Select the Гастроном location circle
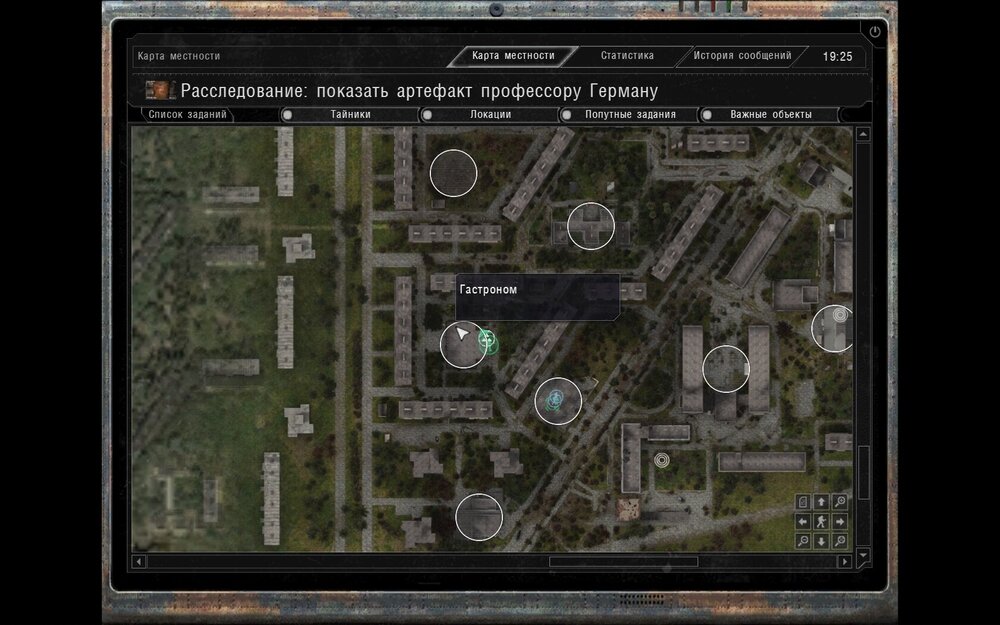Viewport: 1000px width, 625px height. tap(463, 345)
